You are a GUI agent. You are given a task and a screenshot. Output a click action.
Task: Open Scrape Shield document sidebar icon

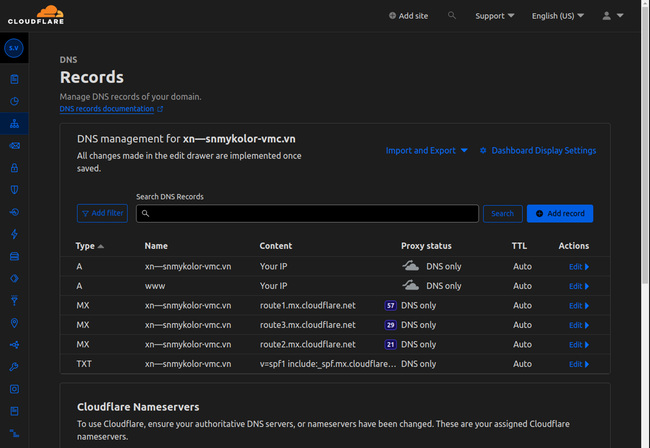pos(14,411)
